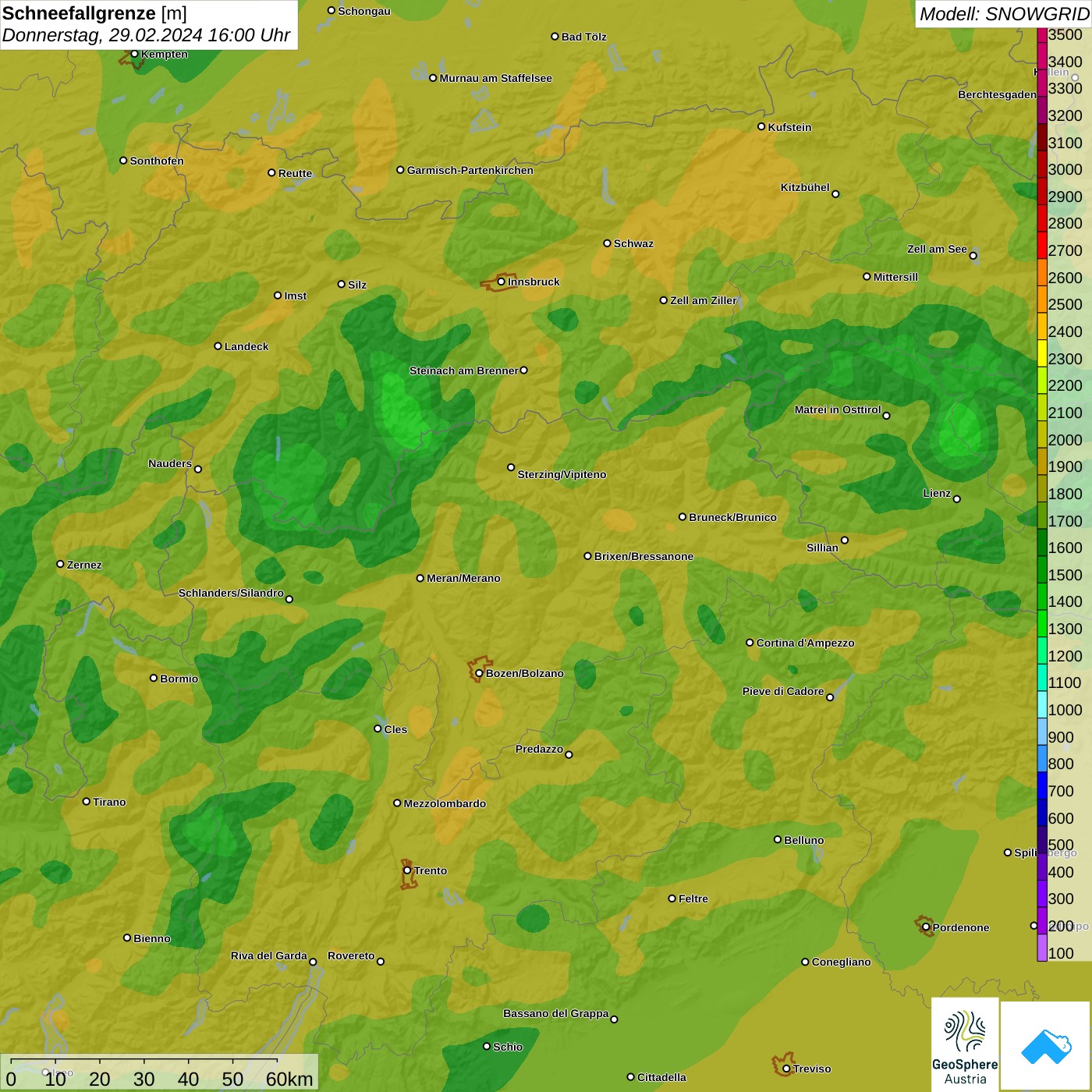Click the GeoSphere Austria logo
This screenshot has width=1092, height=1092.
pyautogui.click(x=965, y=1044)
